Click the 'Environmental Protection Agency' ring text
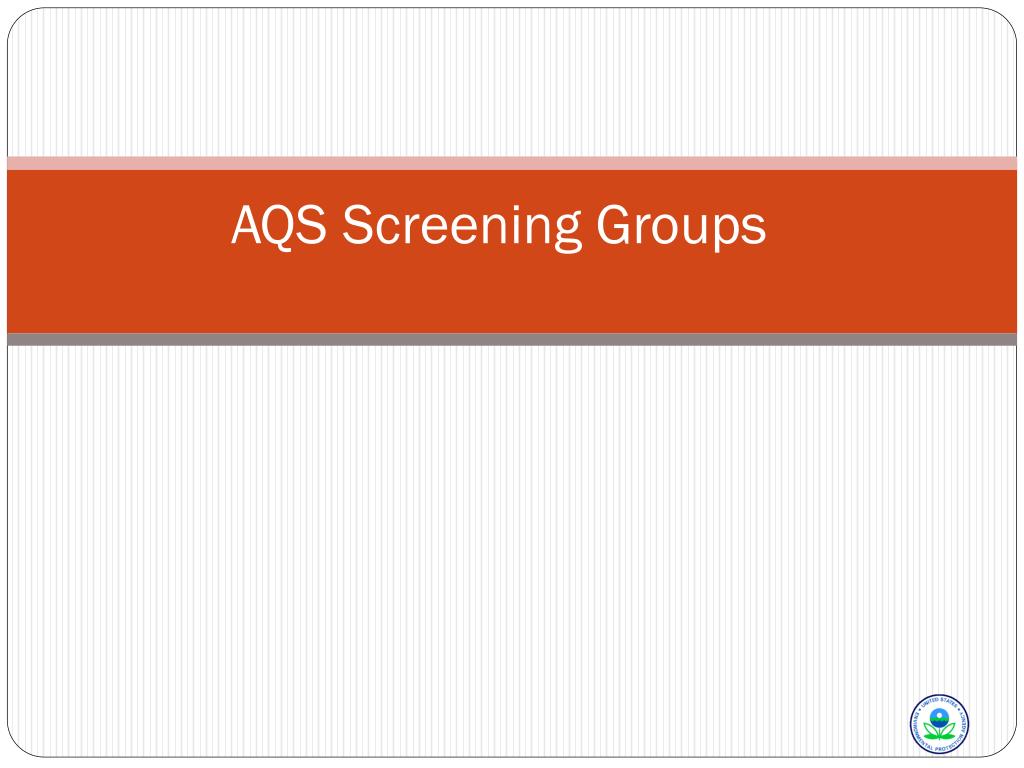The height and width of the screenshot is (768, 1024). point(939,746)
